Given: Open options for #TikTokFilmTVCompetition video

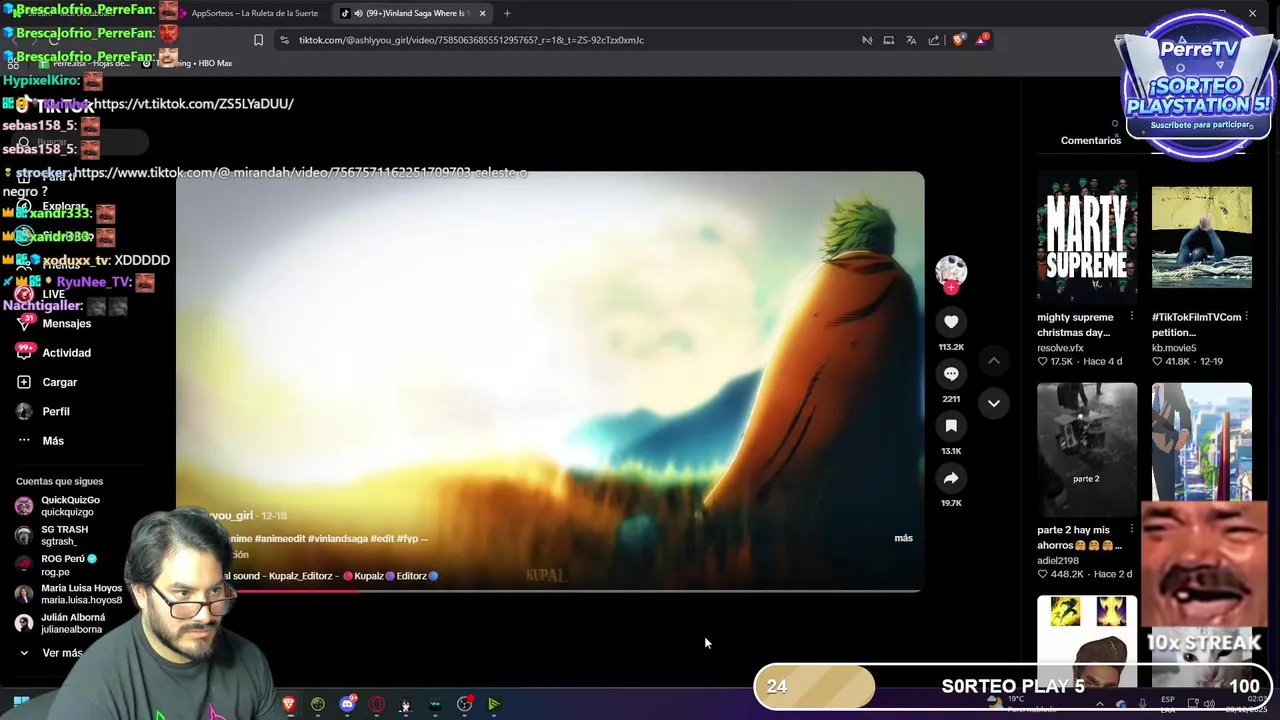Looking at the screenshot, I should (x=1246, y=317).
